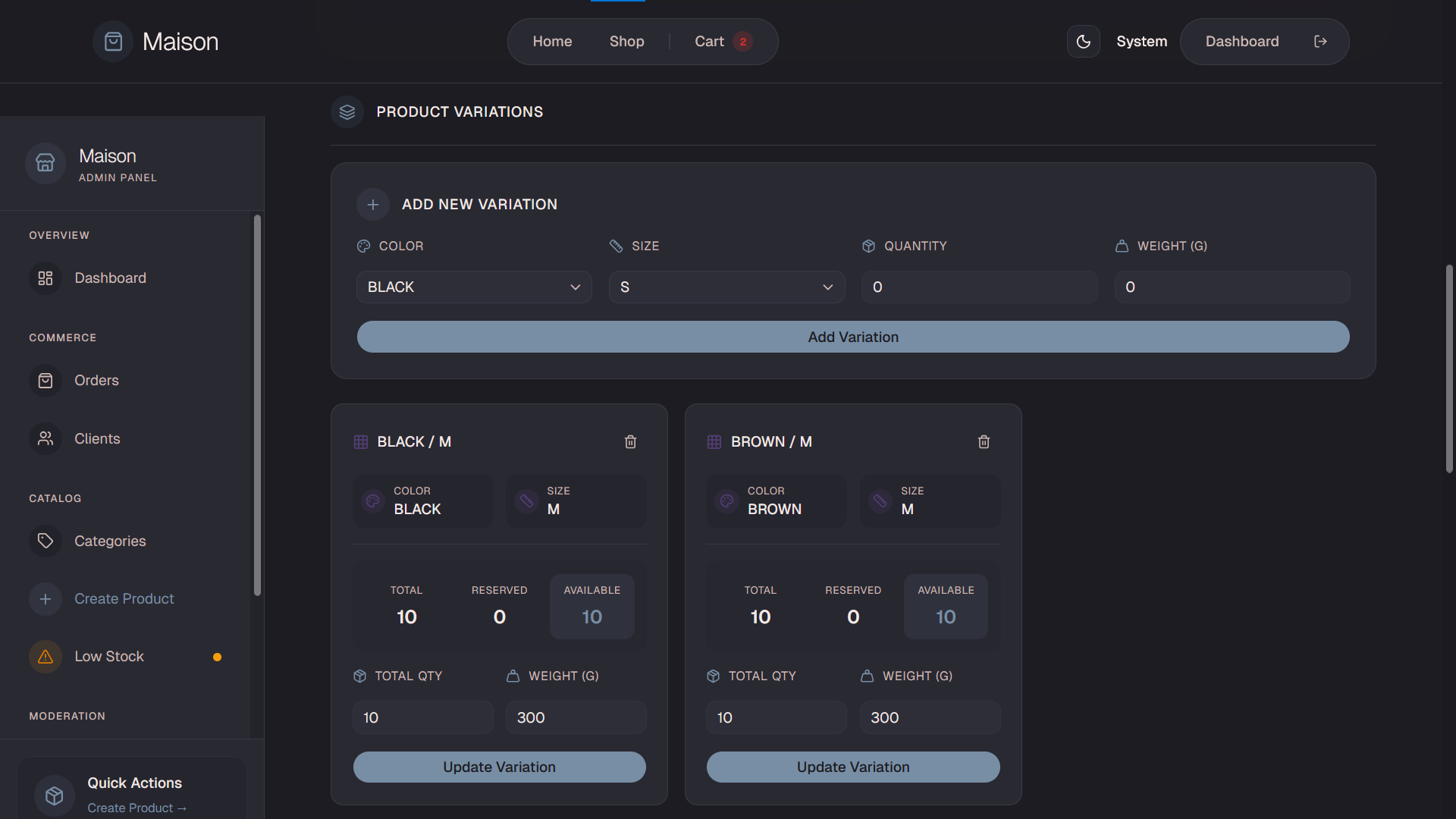Click the BROWN / M card title
The image size is (1456, 819).
point(771,442)
